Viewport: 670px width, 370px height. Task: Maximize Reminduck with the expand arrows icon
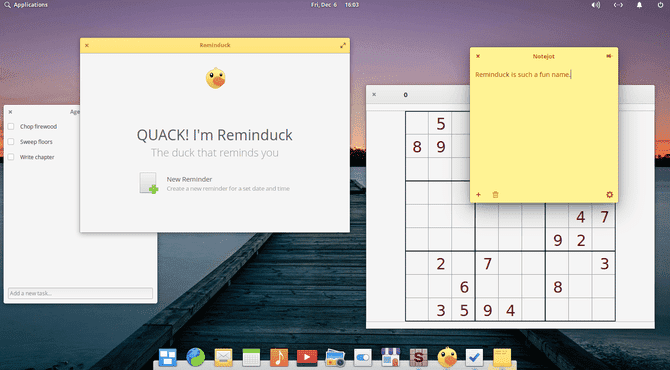(x=343, y=45)
